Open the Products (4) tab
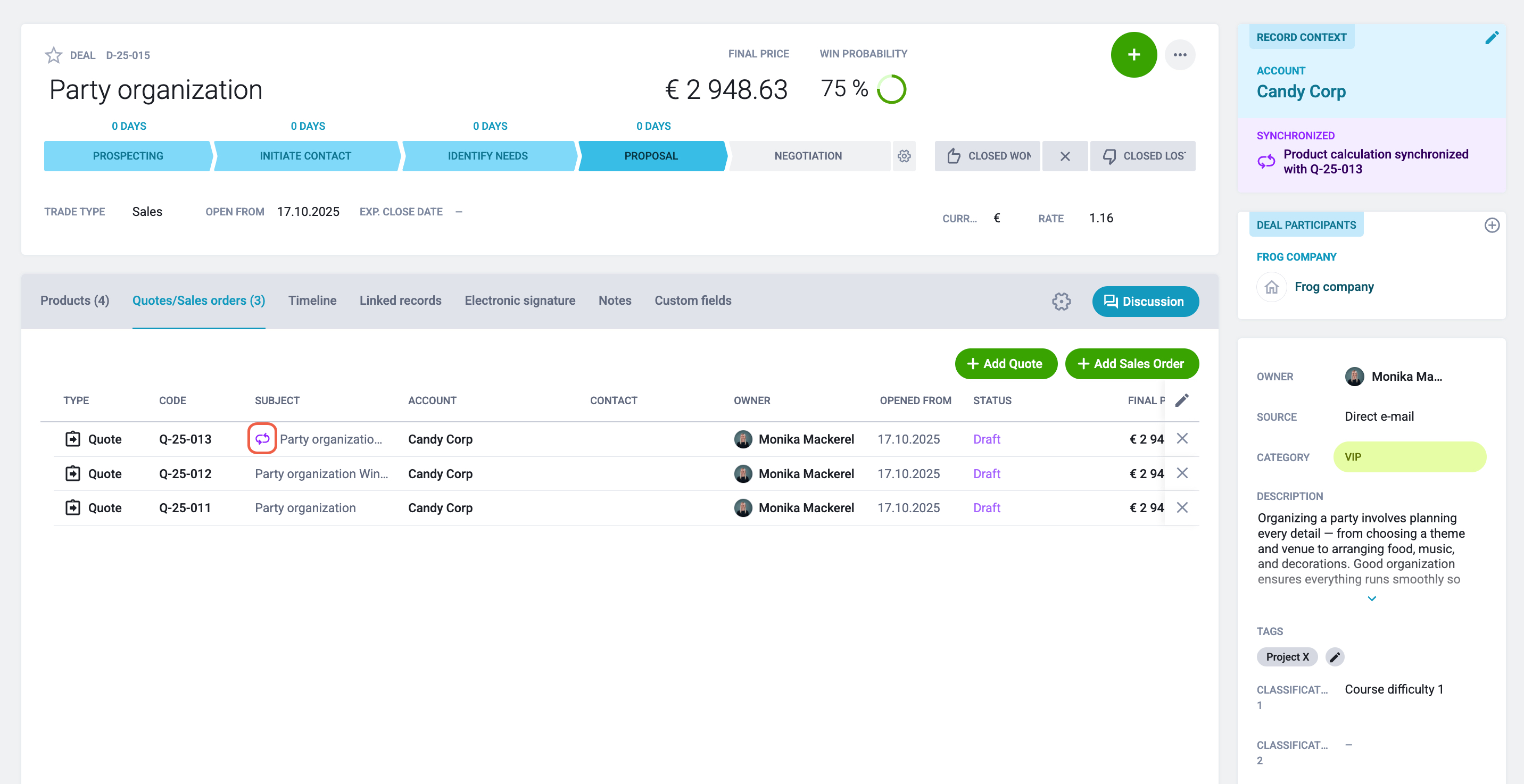1524x784 pixels. pyautogui.click(x=74, y=301)
